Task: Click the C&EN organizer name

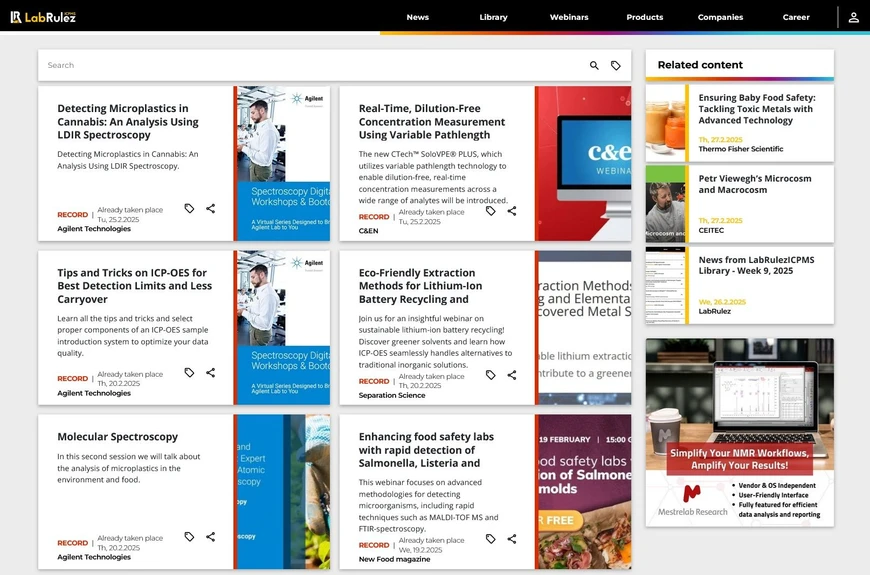Action: 368,231
